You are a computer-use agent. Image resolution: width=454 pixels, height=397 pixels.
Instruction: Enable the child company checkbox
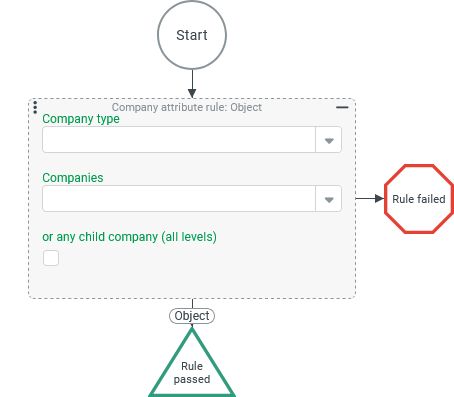[x=51, y=258]
